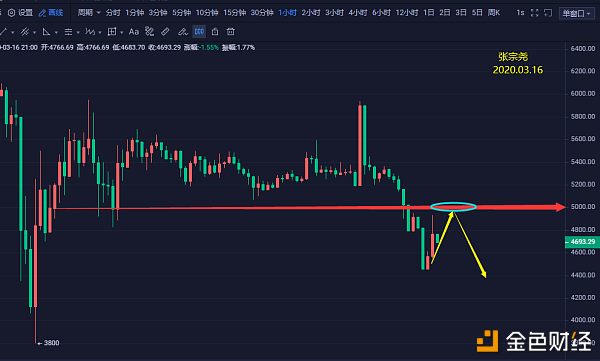The height and width of the screenshot is (361, 600).
Task: Open 设置 settings gear
Action: [x=21, y=13]
